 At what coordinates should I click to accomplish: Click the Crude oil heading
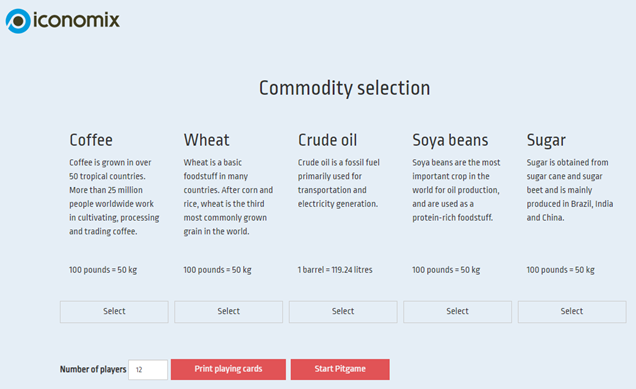(x=327, y=140)
